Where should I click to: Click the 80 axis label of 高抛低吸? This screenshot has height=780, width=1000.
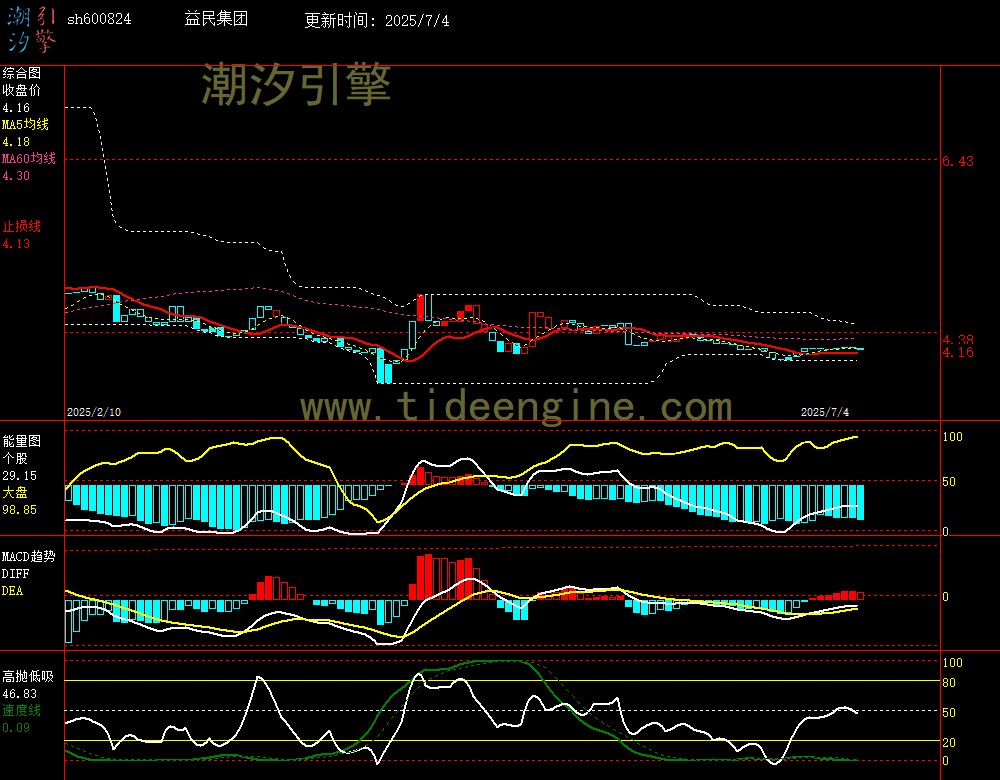click(949, 683)
